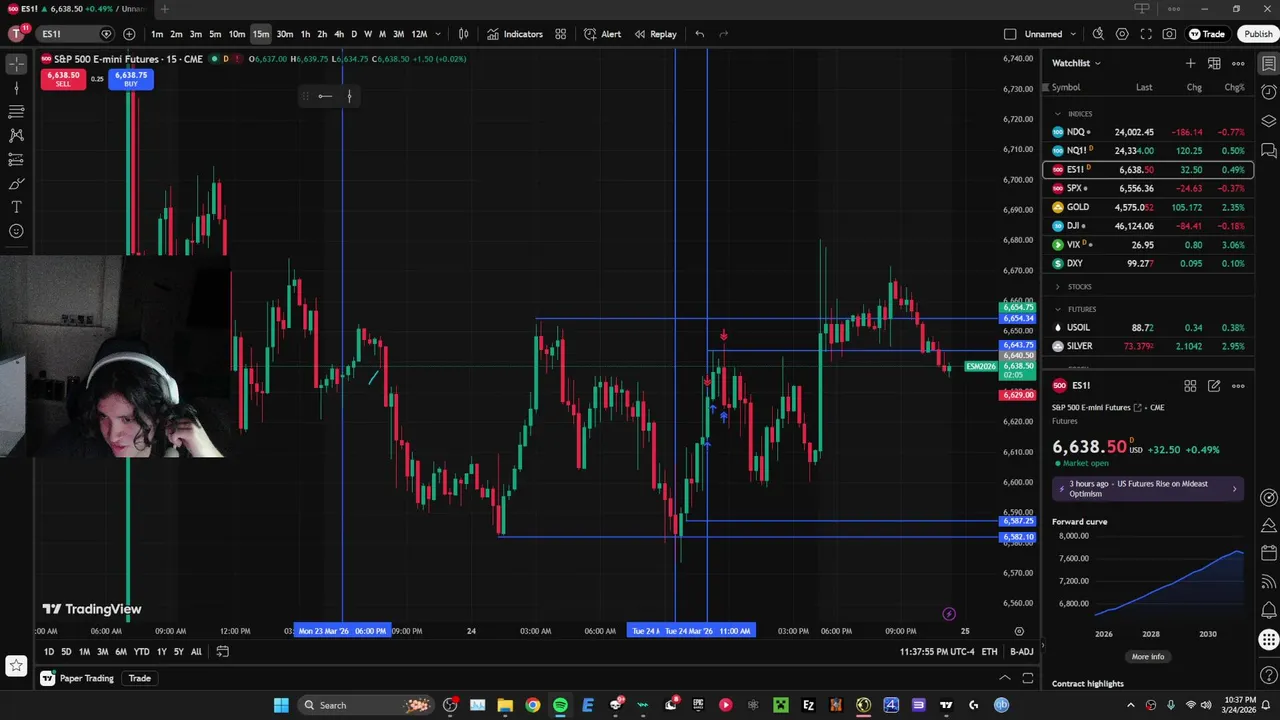Toggle B-ADJ back-adjust contract setting

click(1021, 652)
